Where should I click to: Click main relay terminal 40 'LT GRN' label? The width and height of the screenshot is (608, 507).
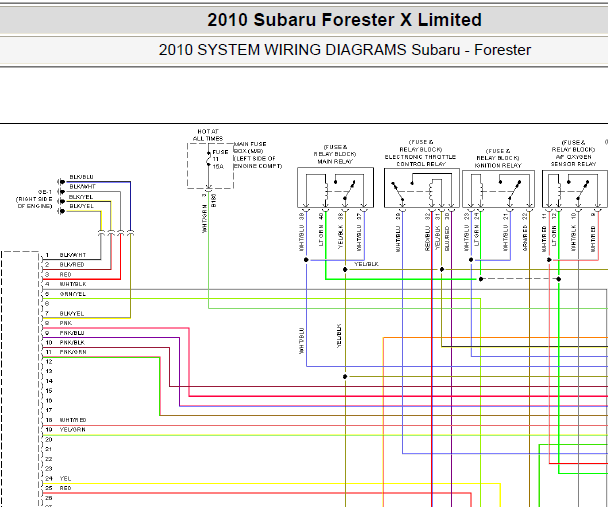[321, 235]
